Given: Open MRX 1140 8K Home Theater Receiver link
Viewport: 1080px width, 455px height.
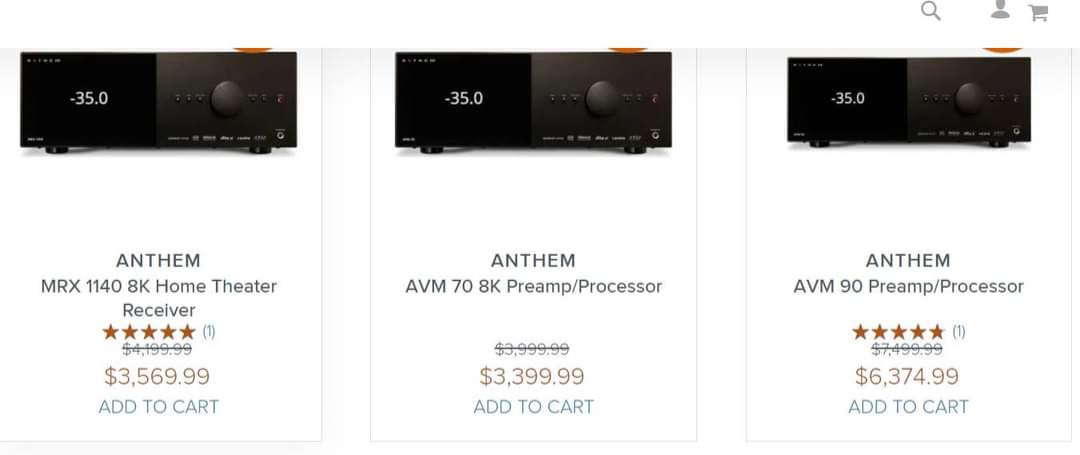Looking at the screenshot, I should pyautogui.click(x=158, y=298).
